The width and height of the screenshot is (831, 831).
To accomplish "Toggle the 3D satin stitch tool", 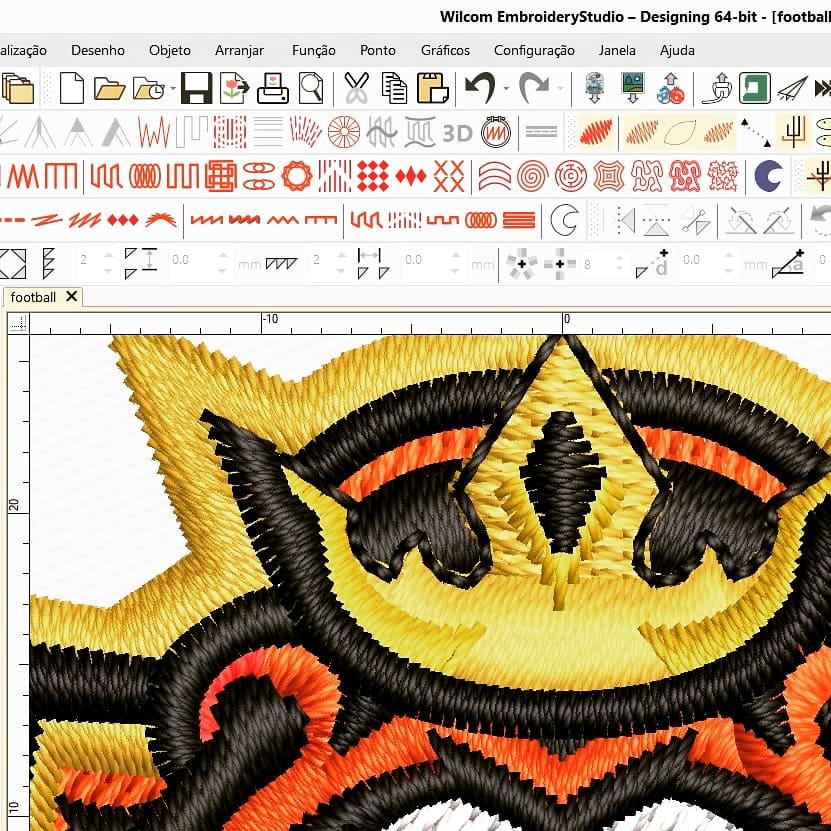I will click(x=457, y=132).
